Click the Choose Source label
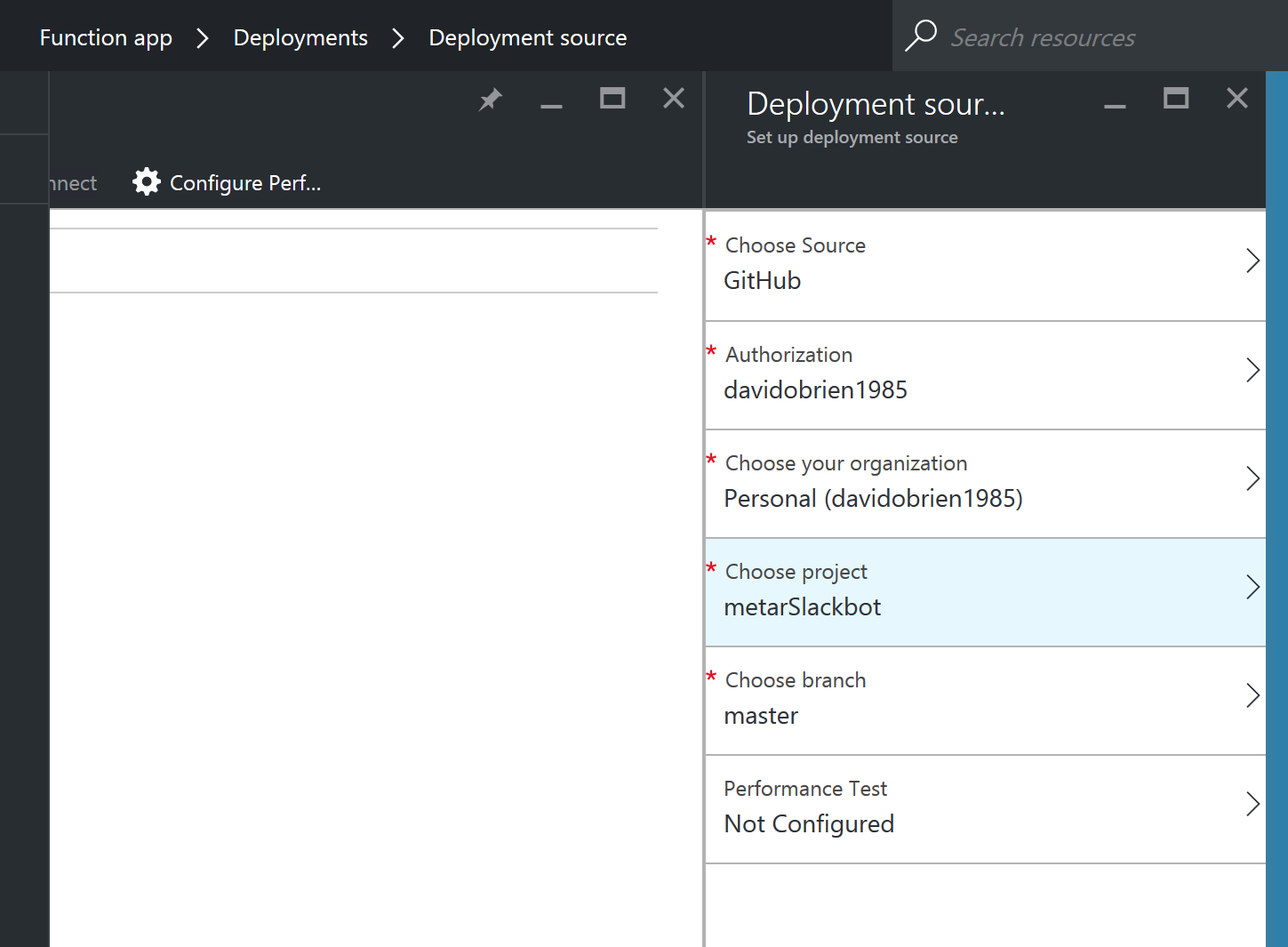This screenshot has width=1288, height=947. (x=796, y=245)
